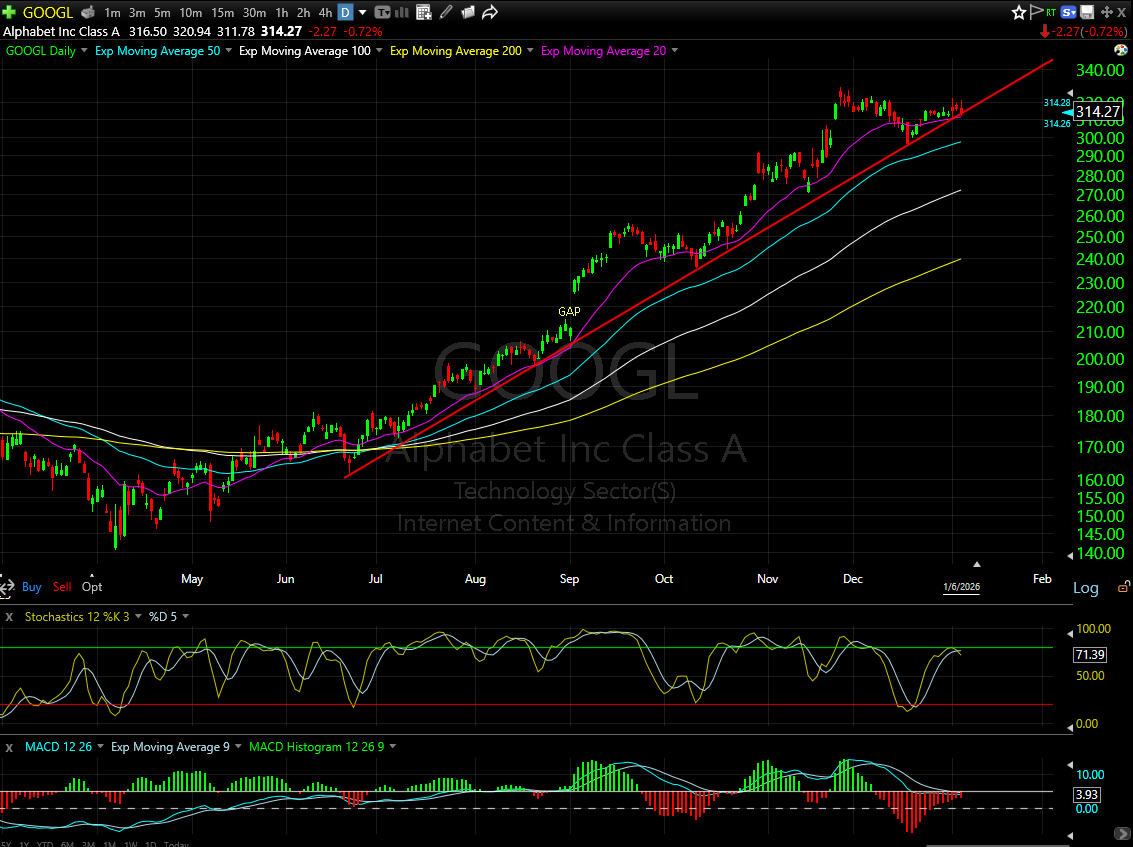Select the 2h timeframe
Image resolution: width=1133 pixels, height=847 pixels.
tap(303, 12)
